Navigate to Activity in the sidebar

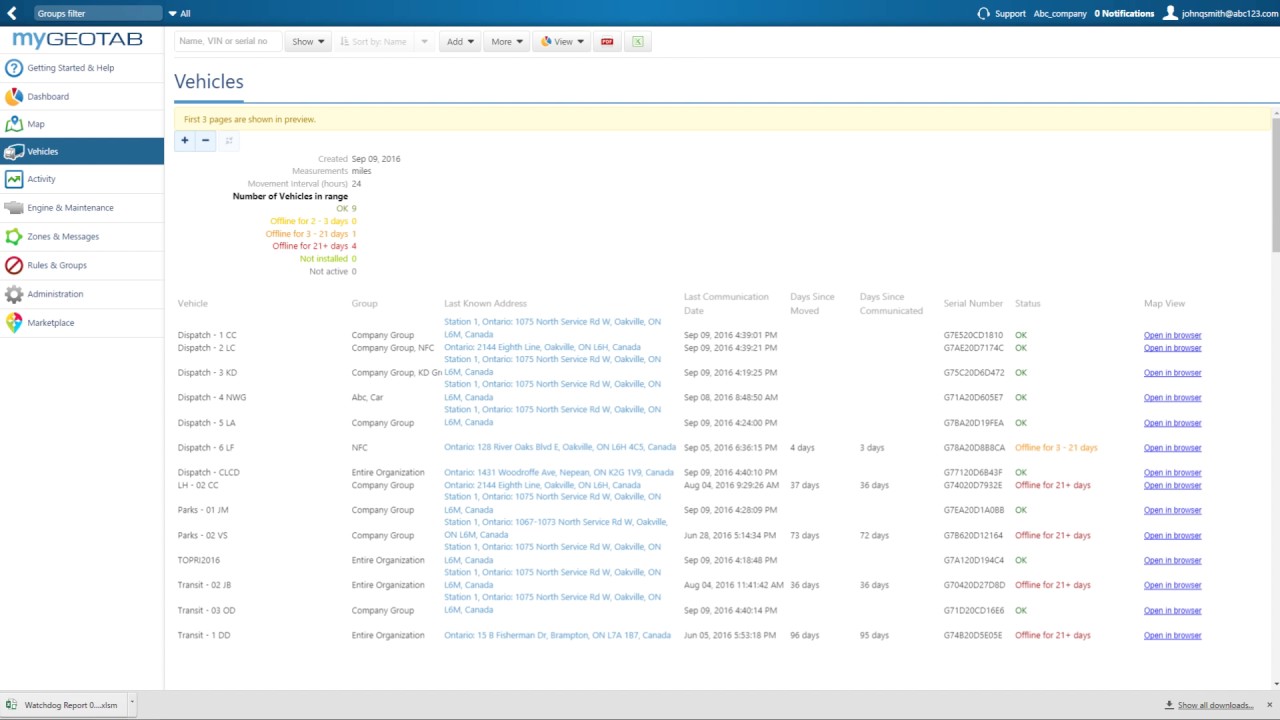pyautogui.click(x=42, y=179)
